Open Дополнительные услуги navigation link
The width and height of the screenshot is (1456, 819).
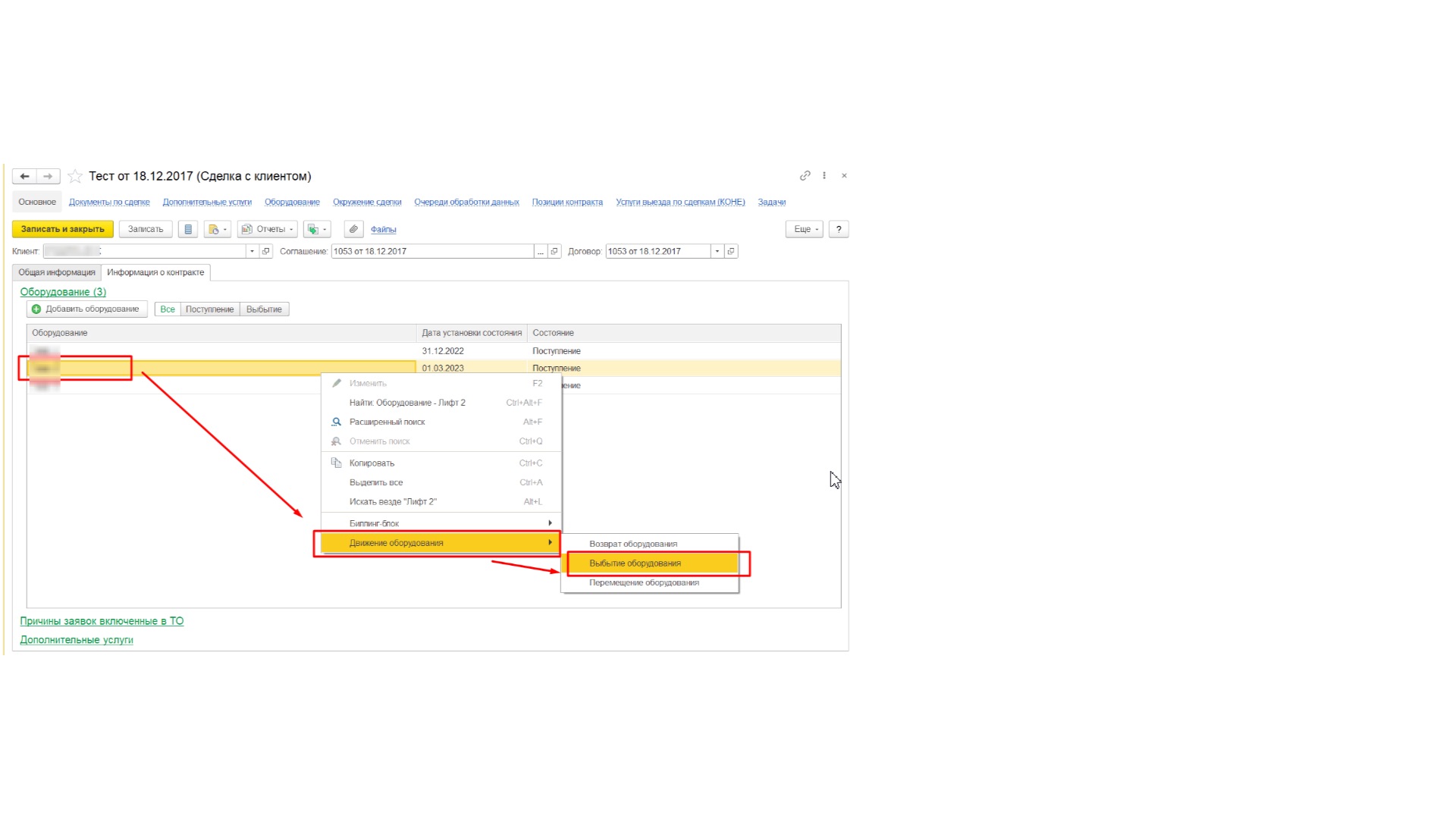pos(207,202)
